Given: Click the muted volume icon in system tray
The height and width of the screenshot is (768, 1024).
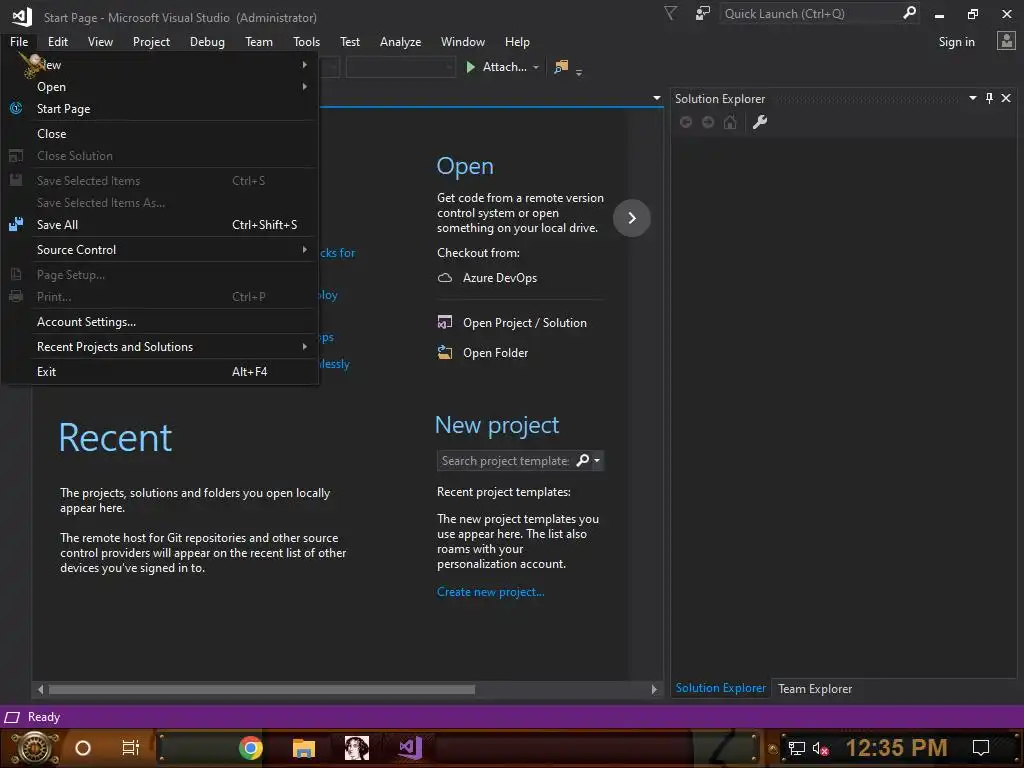Looking at the screenshot, I should (820, 748).
